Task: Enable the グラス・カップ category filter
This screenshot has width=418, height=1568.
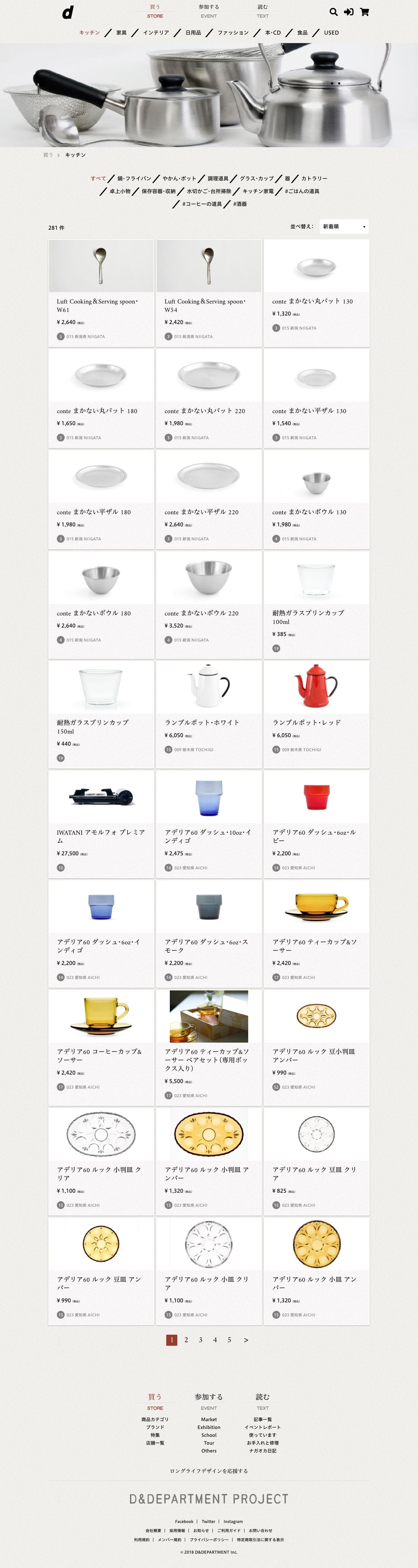Action: [x=257, y=179]
